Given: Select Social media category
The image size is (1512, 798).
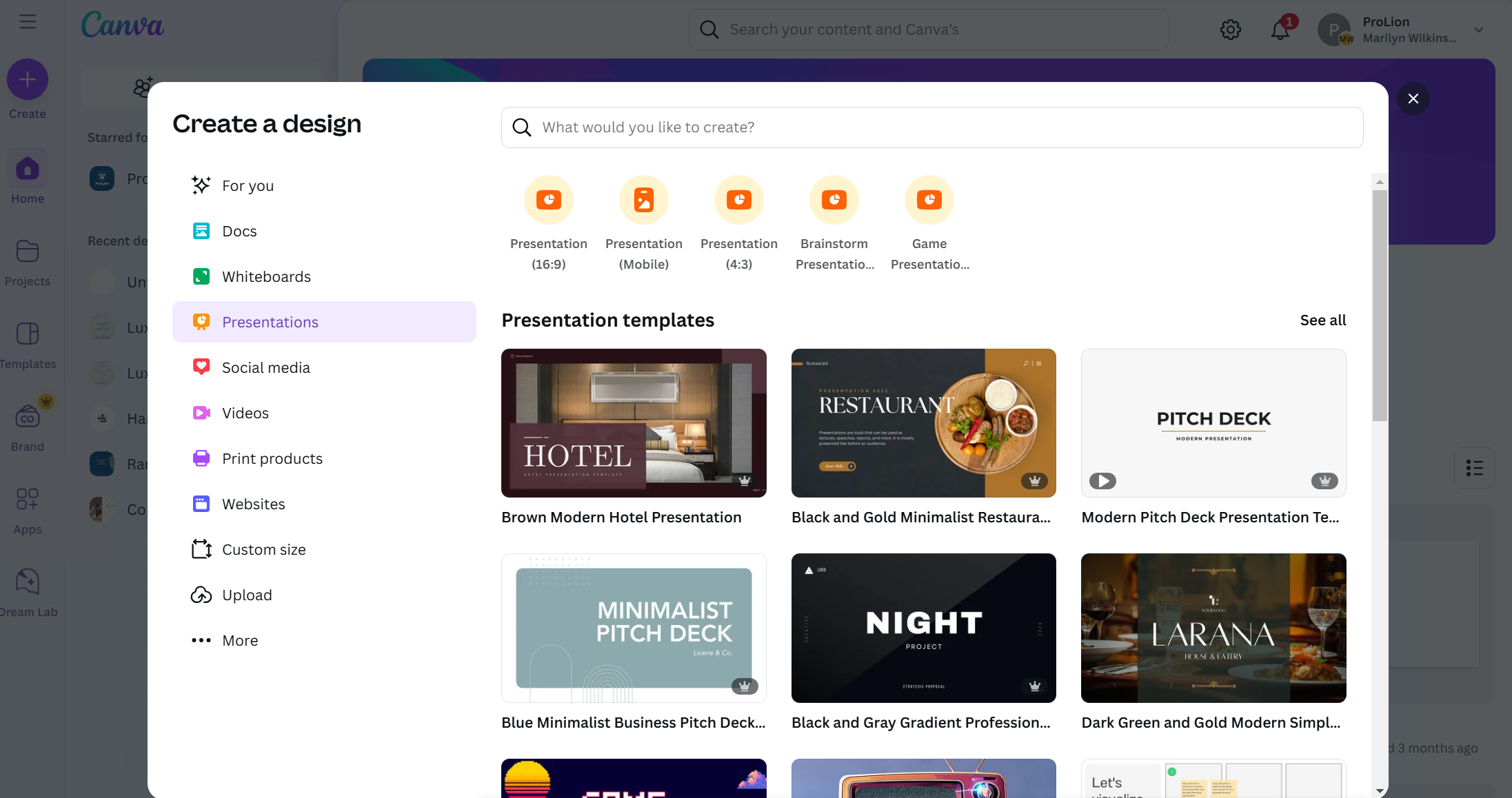Looking at the screenshot, I should (324, 367).
